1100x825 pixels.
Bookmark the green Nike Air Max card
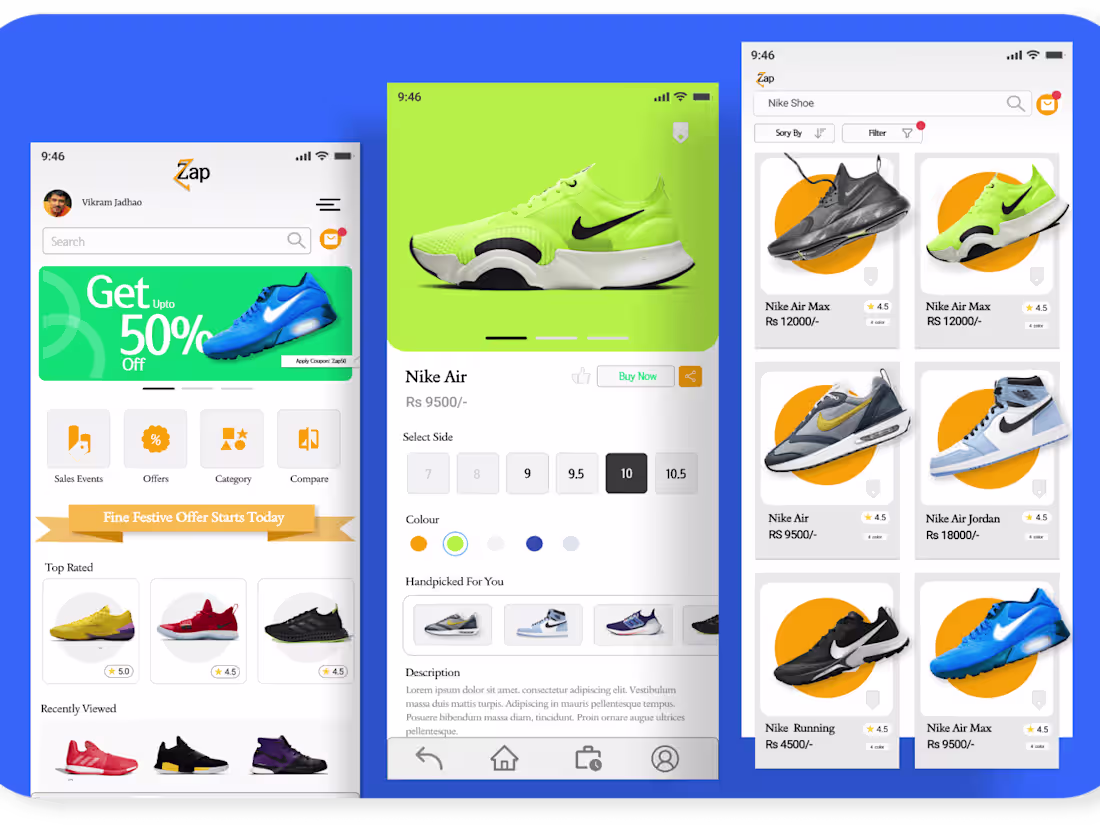(x=1037, y=276)
